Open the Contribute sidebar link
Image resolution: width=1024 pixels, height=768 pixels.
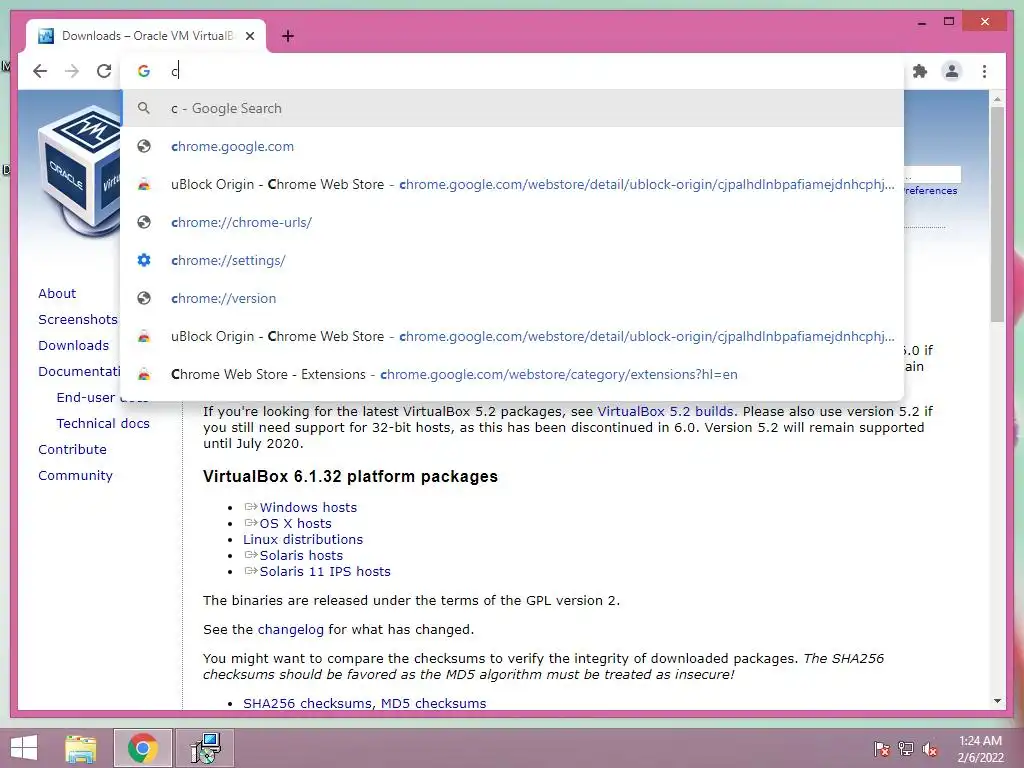tap(72, 449)
